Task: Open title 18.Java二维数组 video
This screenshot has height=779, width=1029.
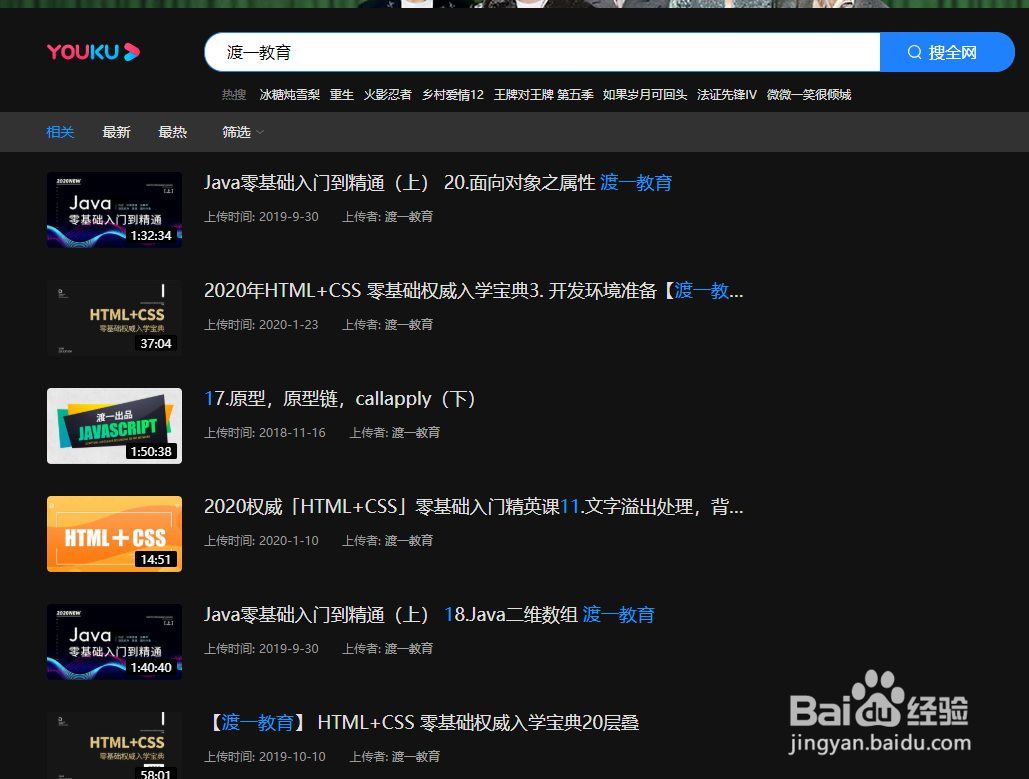Action: (429, 614)
